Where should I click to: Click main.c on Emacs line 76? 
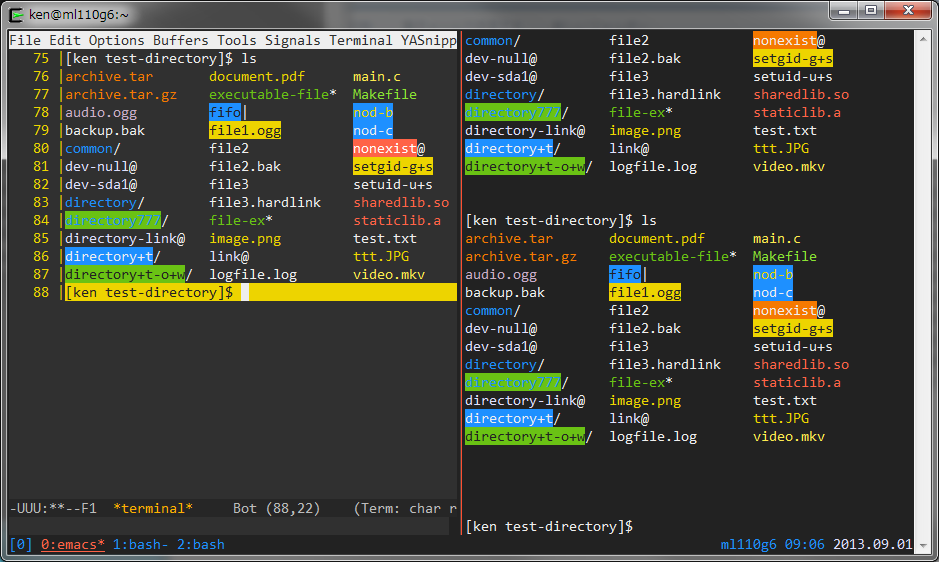377,77
